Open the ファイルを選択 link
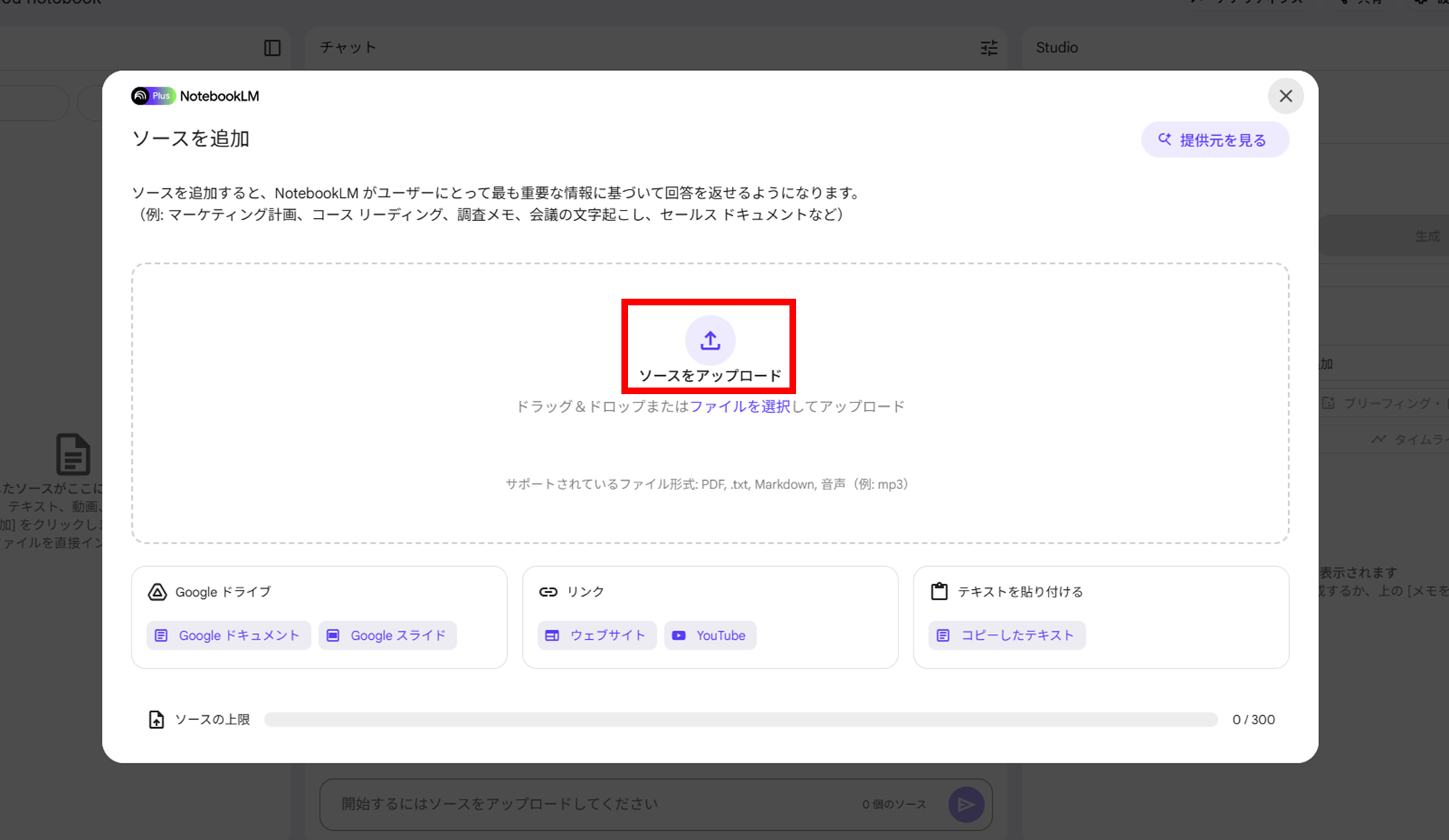This screenshot has height=840, width=1449. (x=739, y=406)
